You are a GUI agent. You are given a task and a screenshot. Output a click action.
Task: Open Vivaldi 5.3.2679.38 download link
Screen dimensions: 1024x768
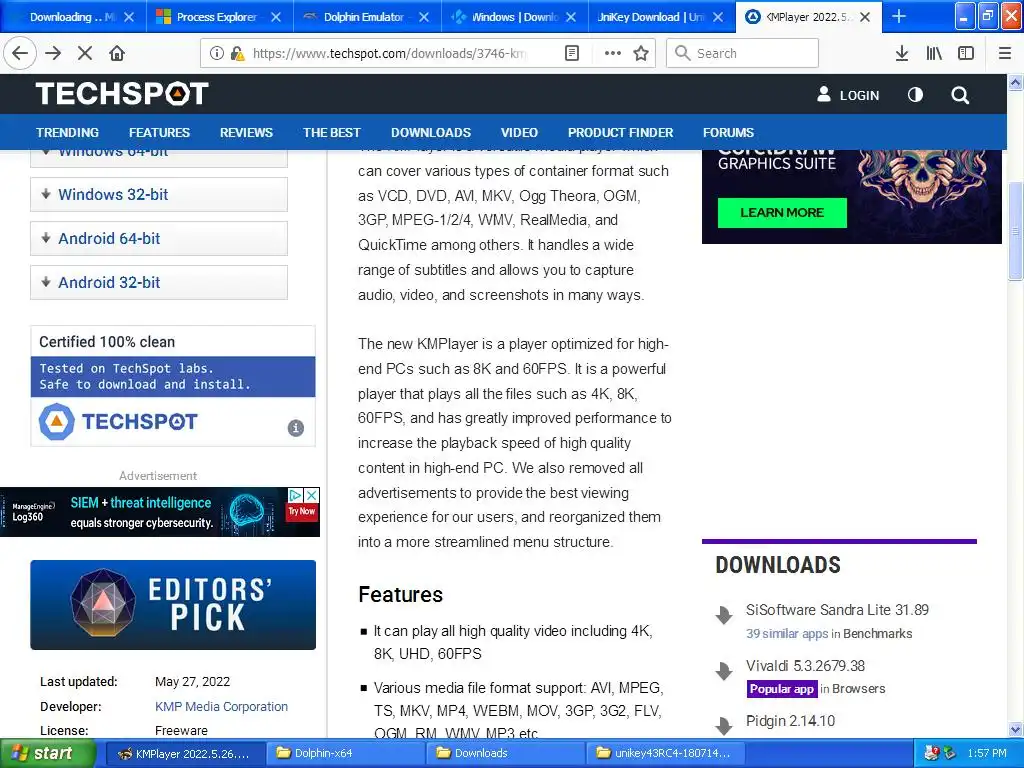tap(805, 666)
